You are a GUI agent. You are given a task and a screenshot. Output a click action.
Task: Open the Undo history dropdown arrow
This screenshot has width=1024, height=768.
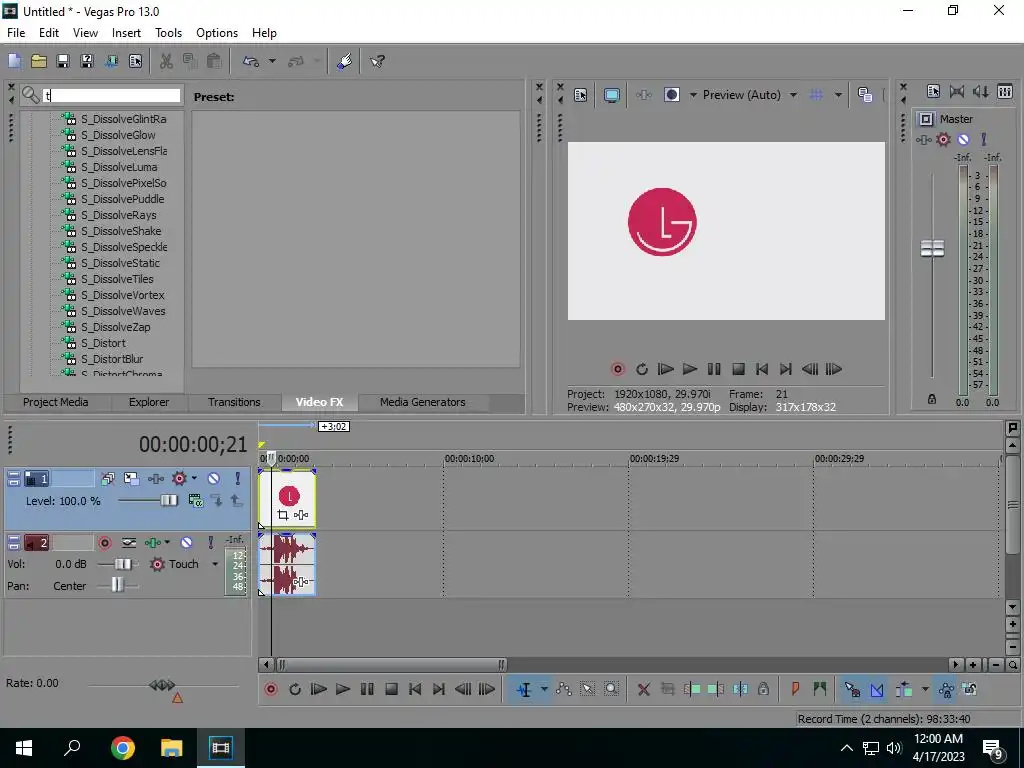click(272, 61)
